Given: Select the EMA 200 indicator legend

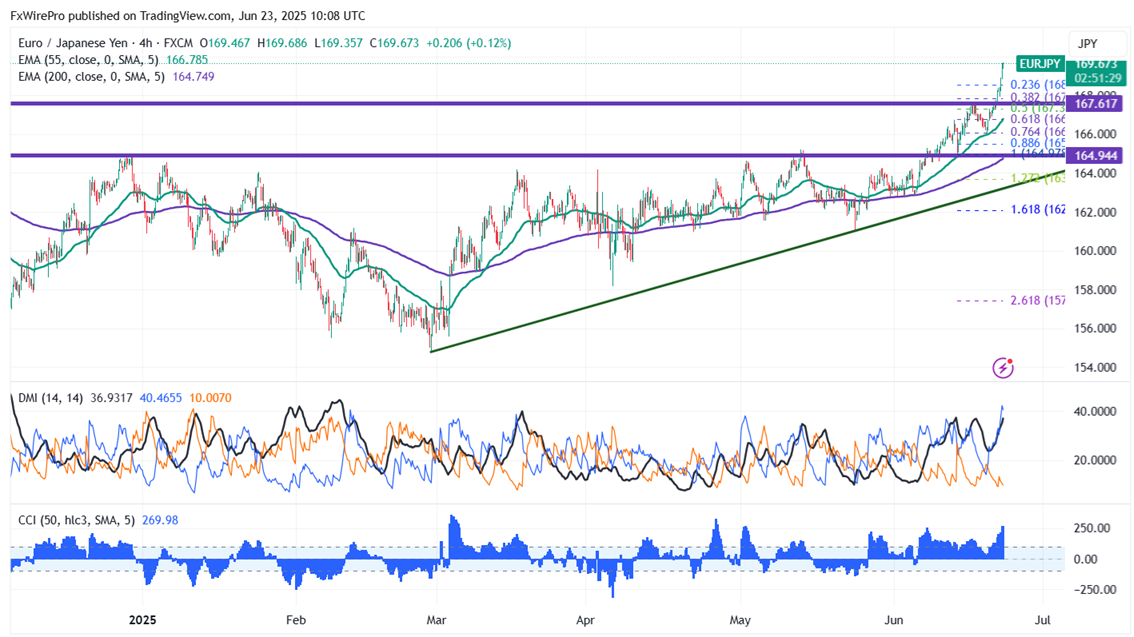Looking at the screenshot, I should coord(92,77).
